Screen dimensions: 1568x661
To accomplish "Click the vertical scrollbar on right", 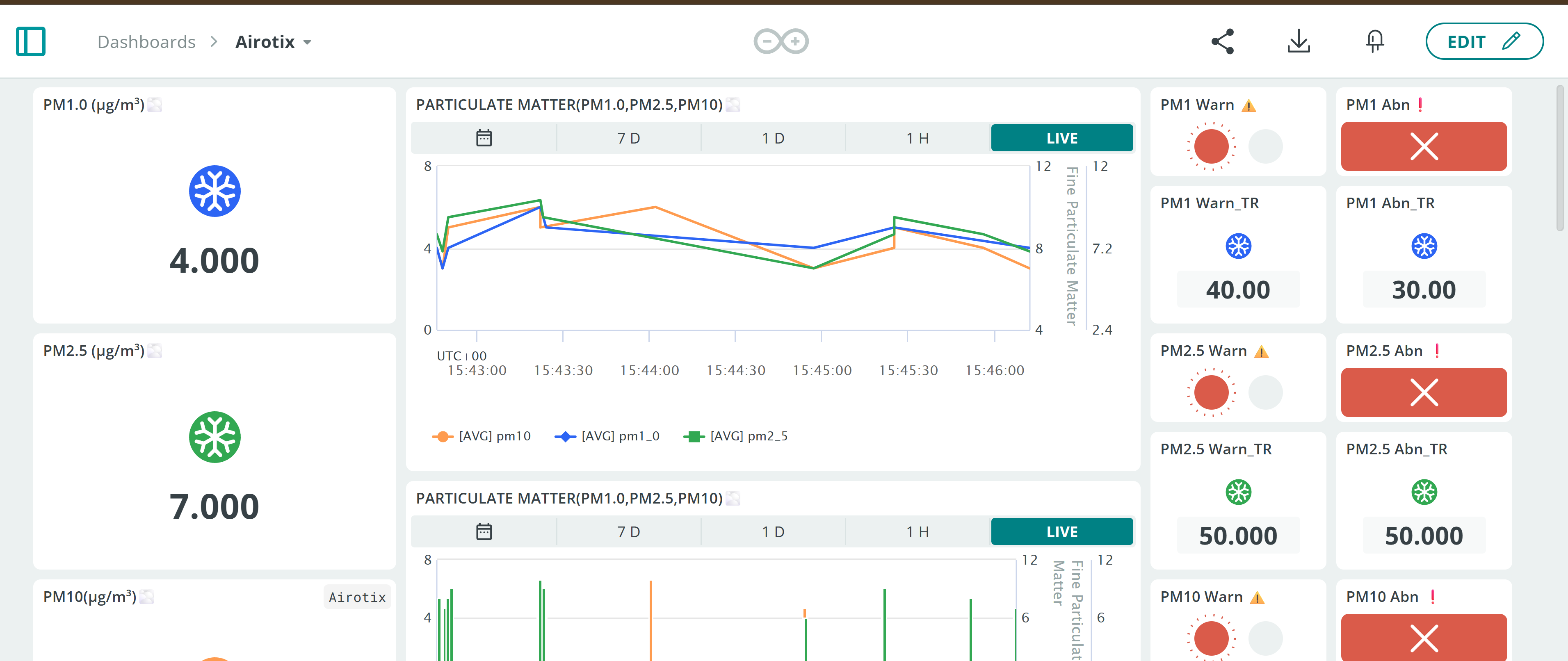I will point(1559,158).
